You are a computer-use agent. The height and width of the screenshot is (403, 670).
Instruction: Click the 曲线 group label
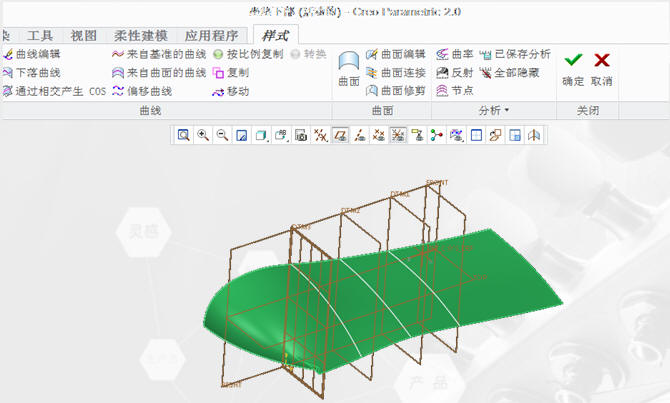[150, 111]
